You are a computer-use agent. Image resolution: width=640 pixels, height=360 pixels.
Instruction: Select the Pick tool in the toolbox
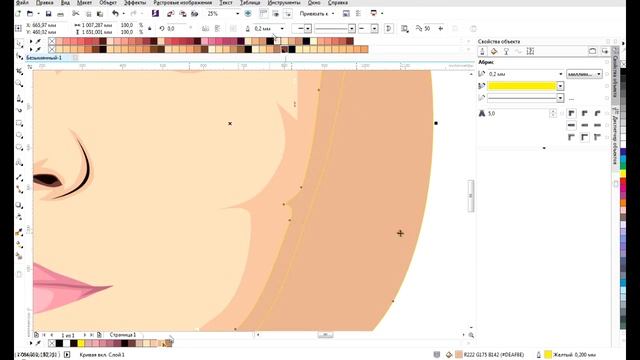19,43
